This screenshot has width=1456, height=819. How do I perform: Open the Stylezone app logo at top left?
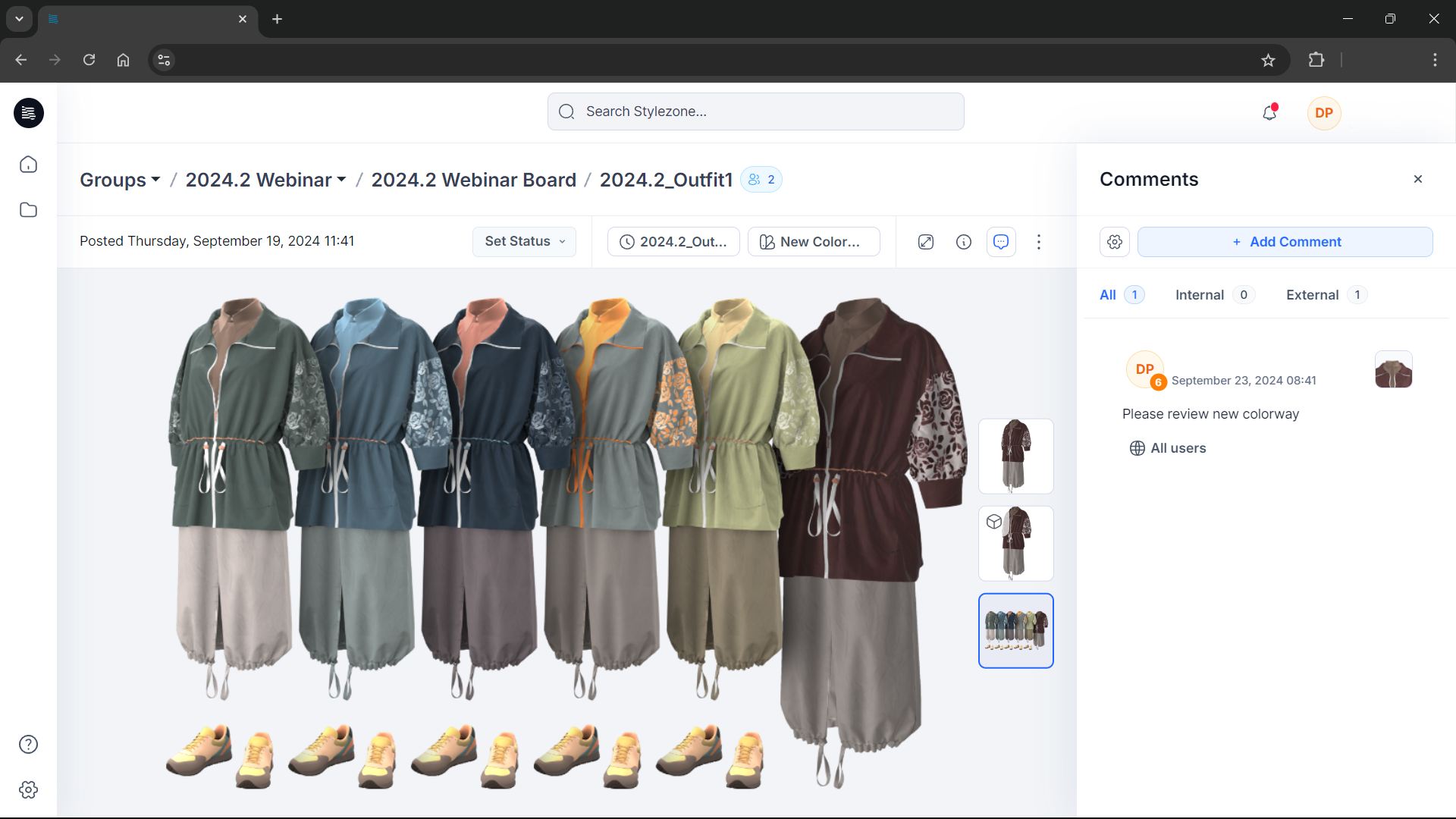[x=28, y=113]
